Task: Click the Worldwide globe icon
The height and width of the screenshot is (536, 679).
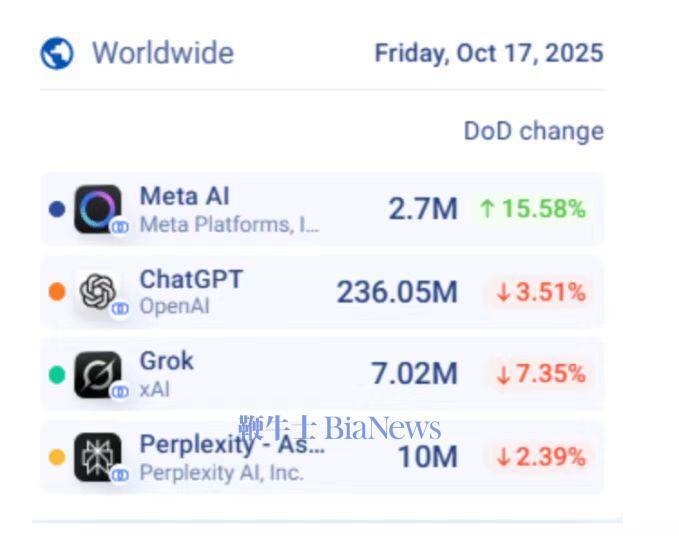Action: click(57, 53)
